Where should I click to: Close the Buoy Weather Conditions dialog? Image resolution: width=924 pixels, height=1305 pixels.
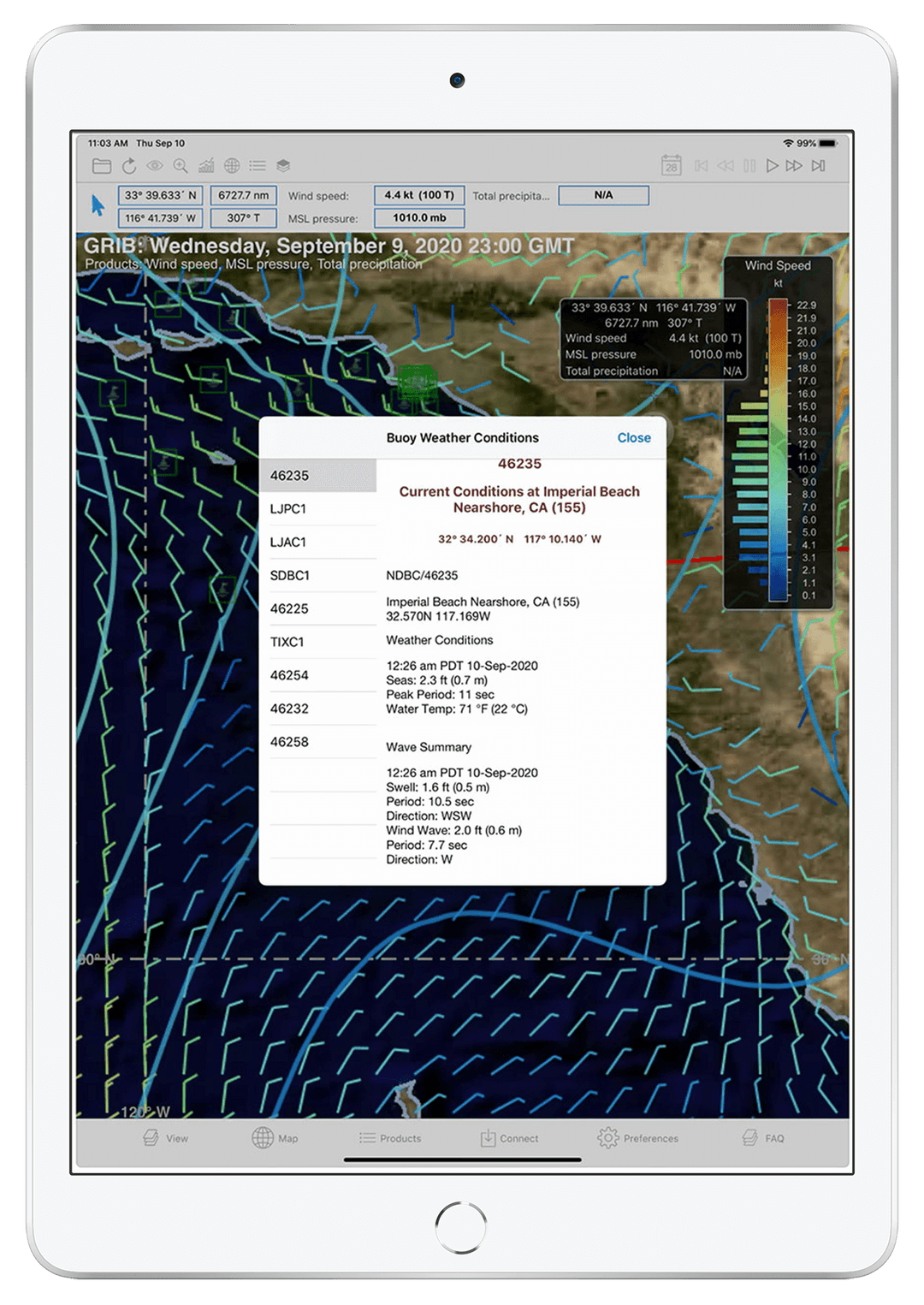tap(634, 438)
